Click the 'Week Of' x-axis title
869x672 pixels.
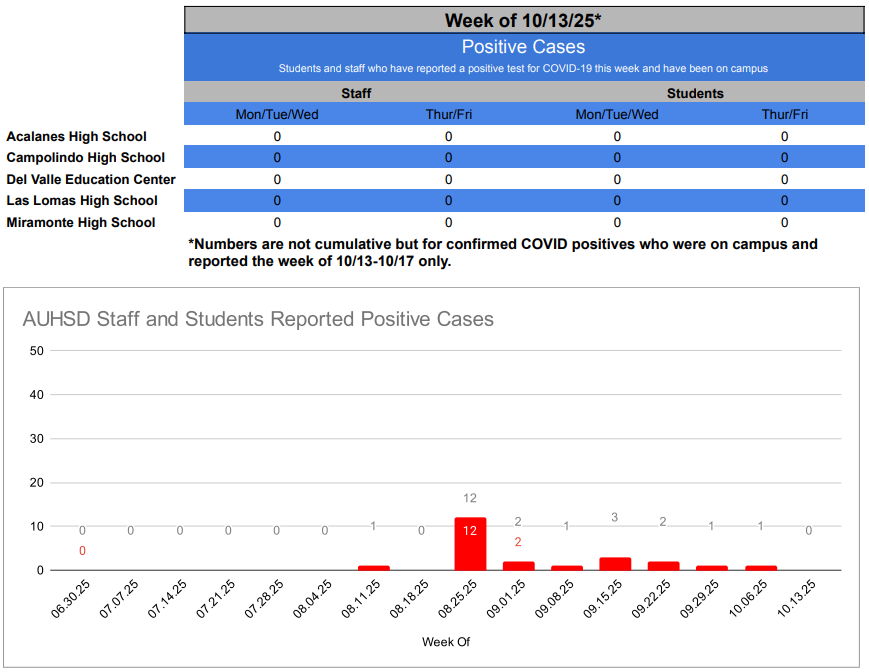coord(445,642)
